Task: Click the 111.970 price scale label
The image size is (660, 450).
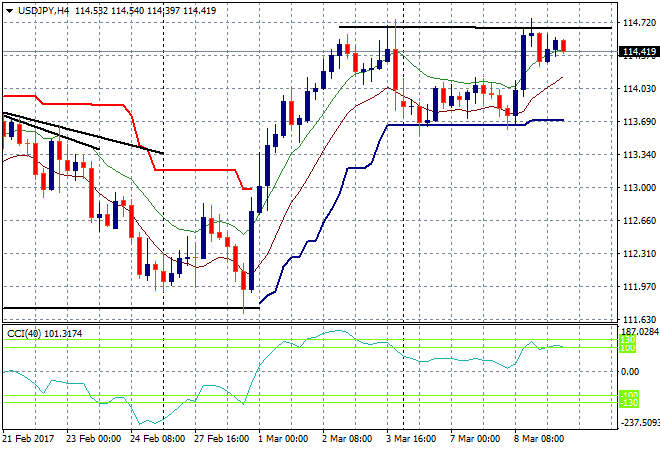Action: click(639, 287)
